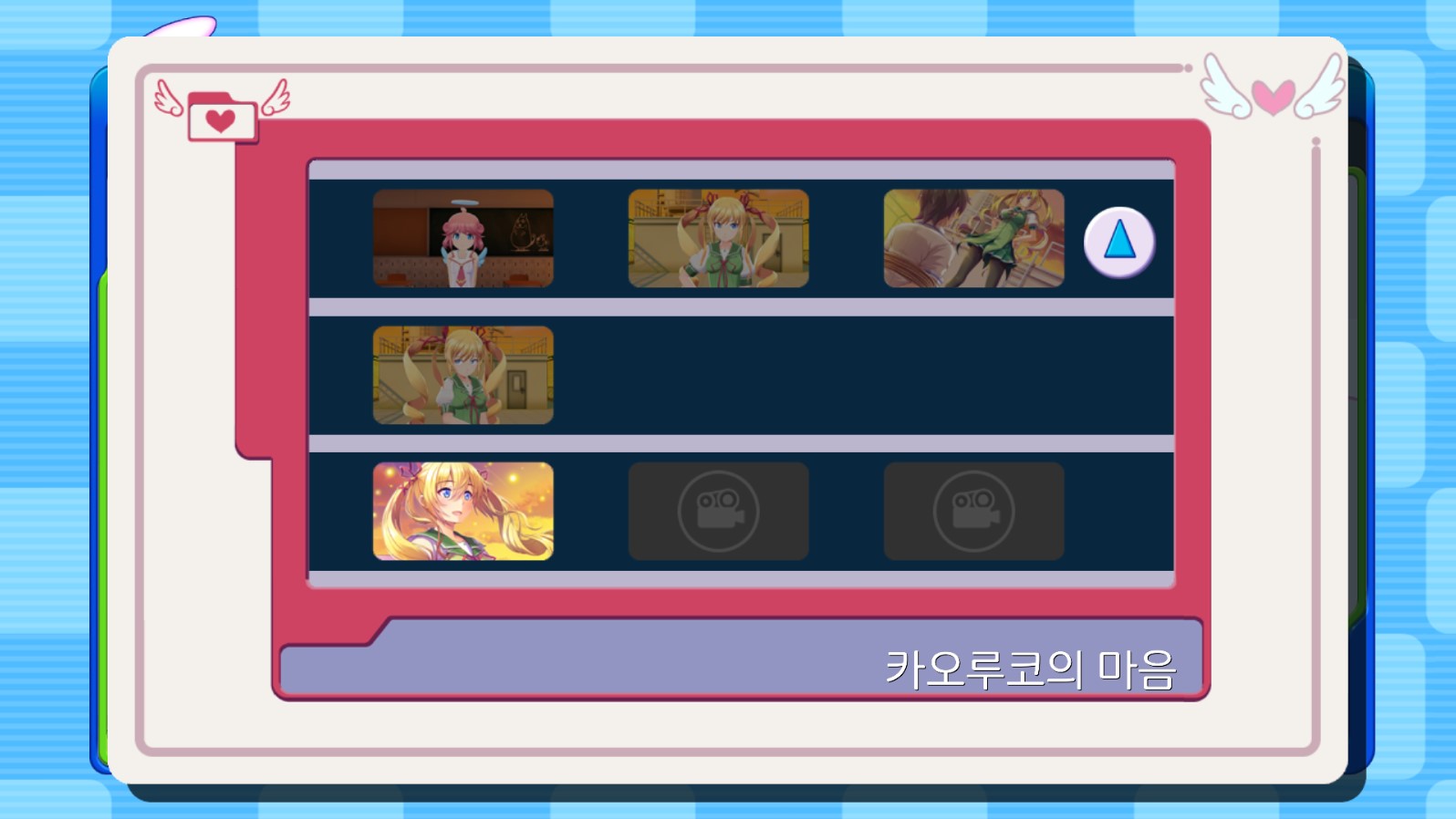The width and height of the screenshot is (1456, 819).
Task: Select the middle locked video camera slot
Action: point(719,511)
